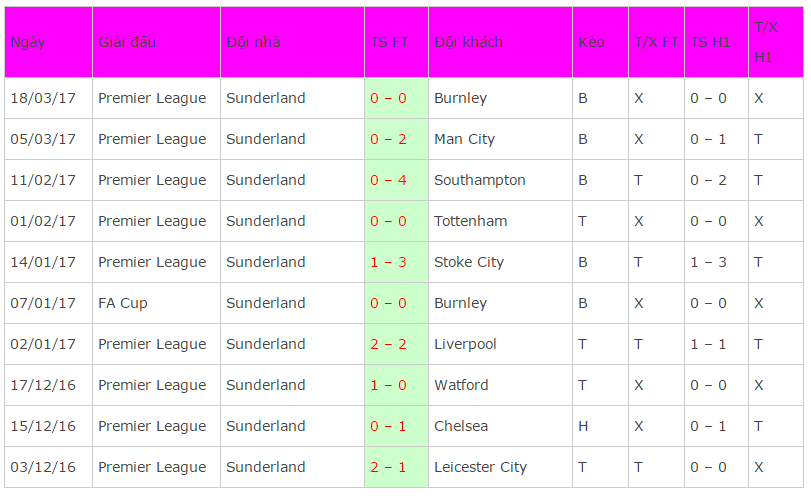Viewport: 811px width, 496px height.
Task: Click the 0 – 4 score against Southampton
Action: pyautogui.click(x=388, y=180)
